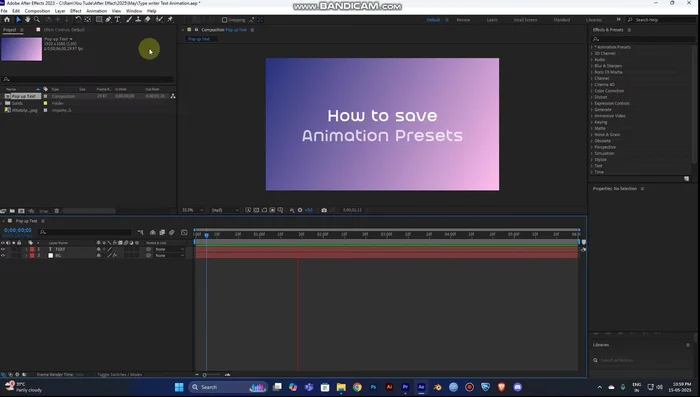
Task: Toggle effects fx switch on BG layer
Action: (115, 255)
